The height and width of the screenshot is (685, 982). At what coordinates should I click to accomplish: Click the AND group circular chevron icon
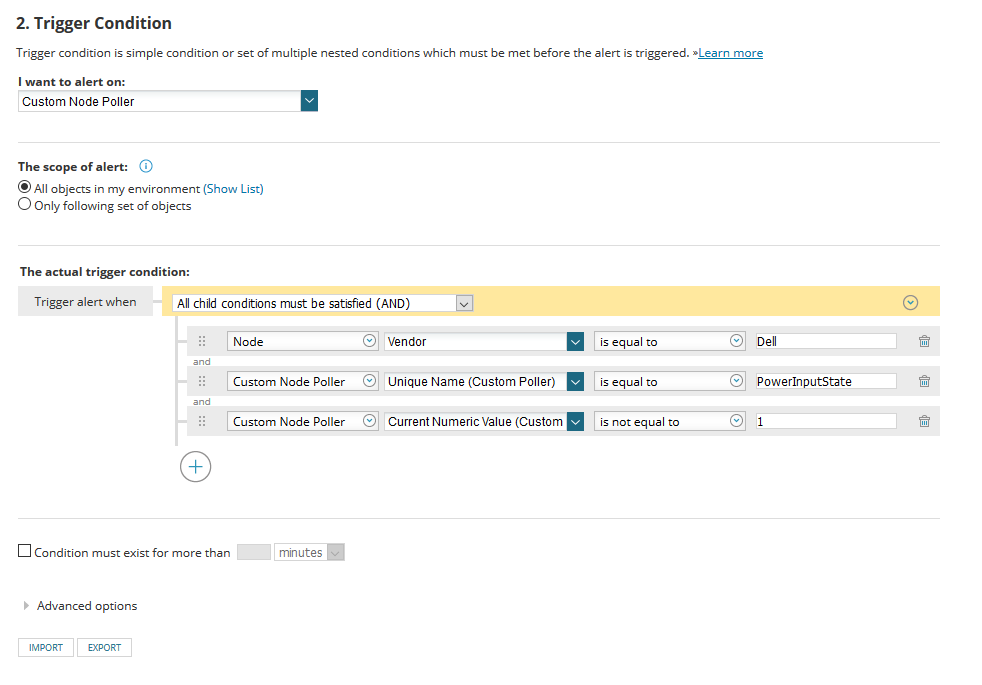coord(909,301)
